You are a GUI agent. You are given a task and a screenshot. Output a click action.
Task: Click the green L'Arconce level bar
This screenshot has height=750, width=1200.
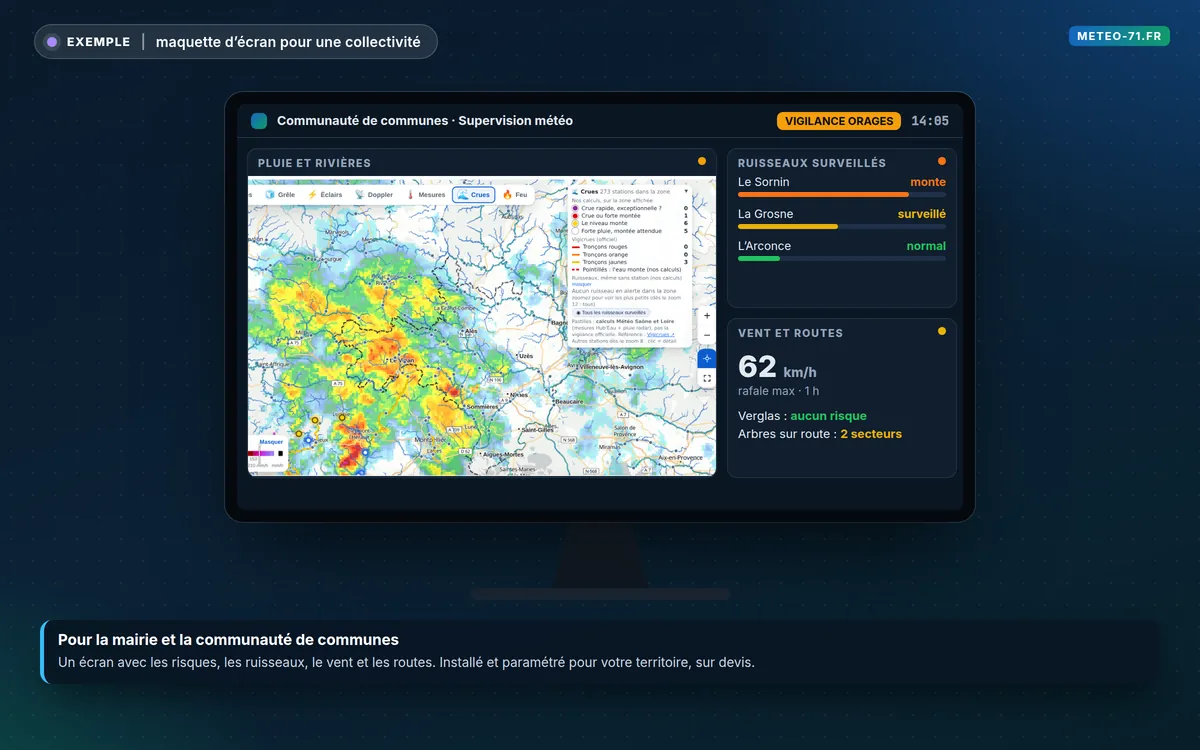coord(759,258)
